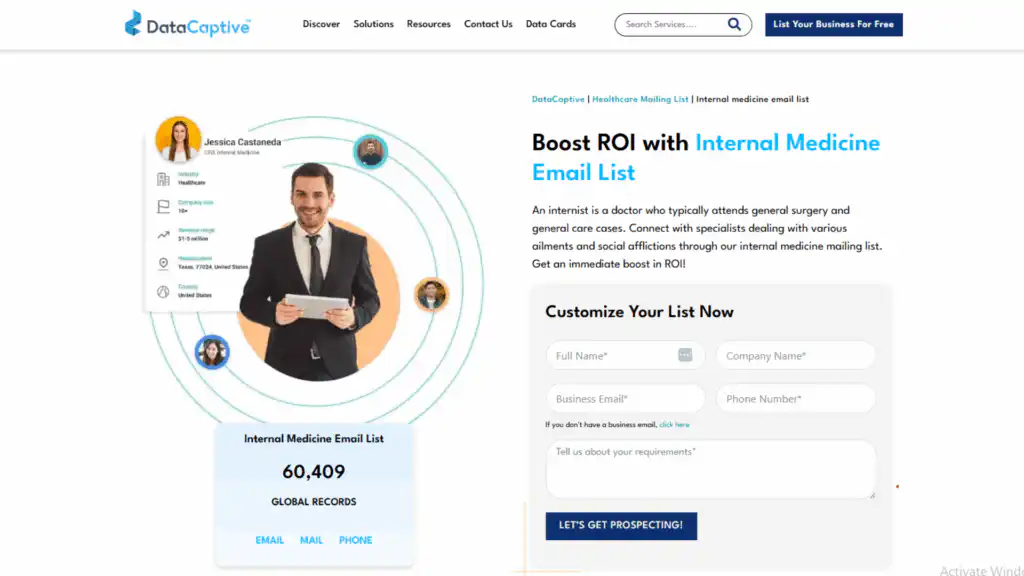This screenshot has height=576, width=1024.
Task: Click the Country globe icon
Action: [x=163, y=292]
